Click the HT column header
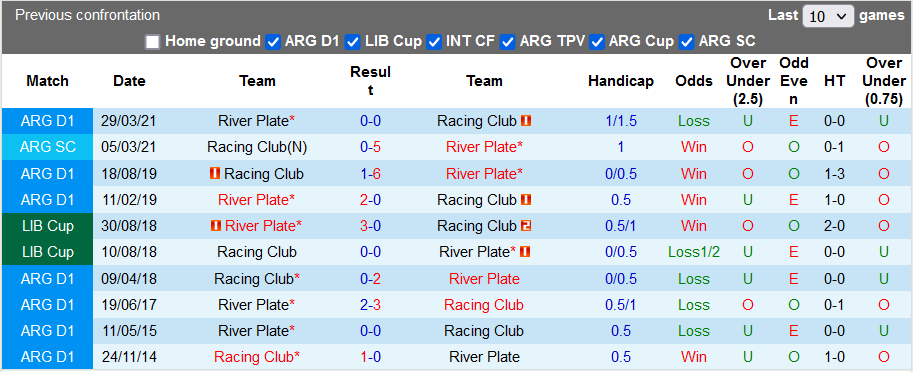 tap(834, 81)
